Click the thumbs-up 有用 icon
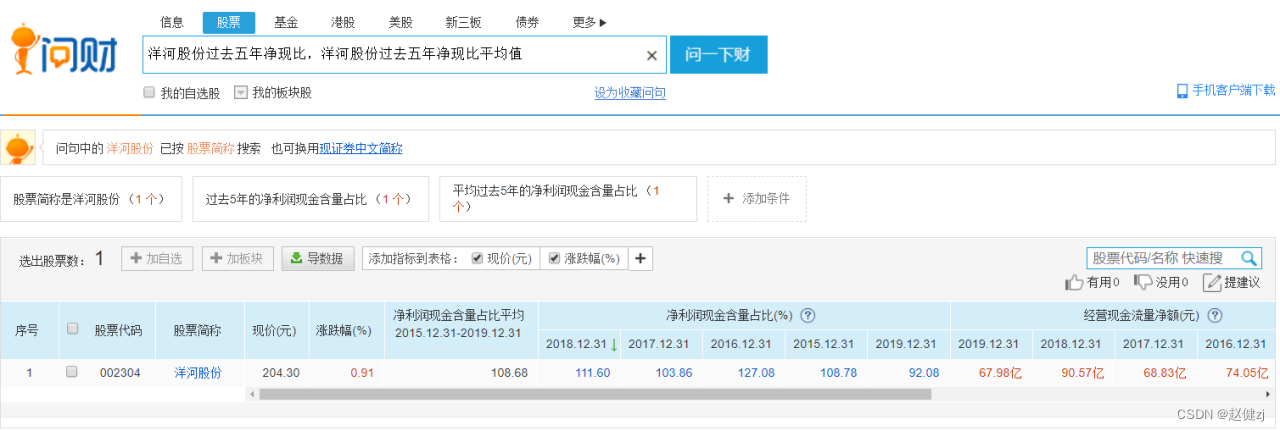 pyautogui.click(x=1075, y=282)
